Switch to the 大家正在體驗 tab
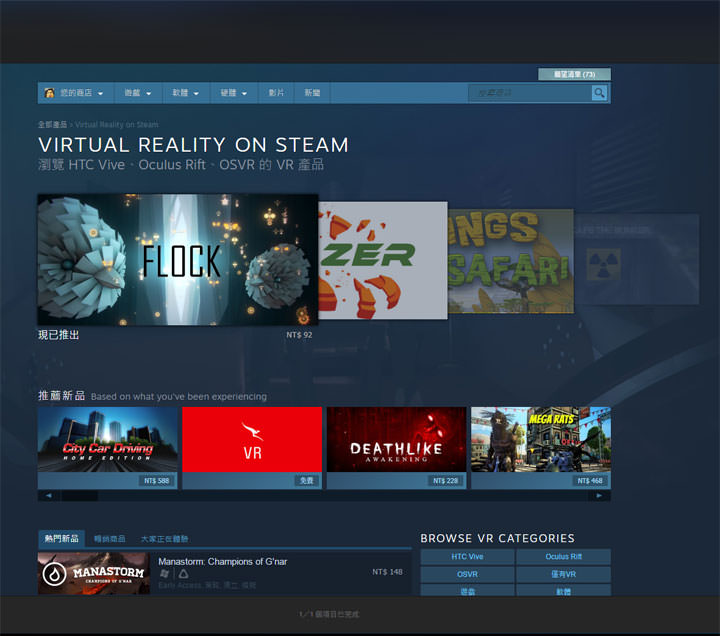This screenshot has height=636, width=720. click(x=164, y=539)
